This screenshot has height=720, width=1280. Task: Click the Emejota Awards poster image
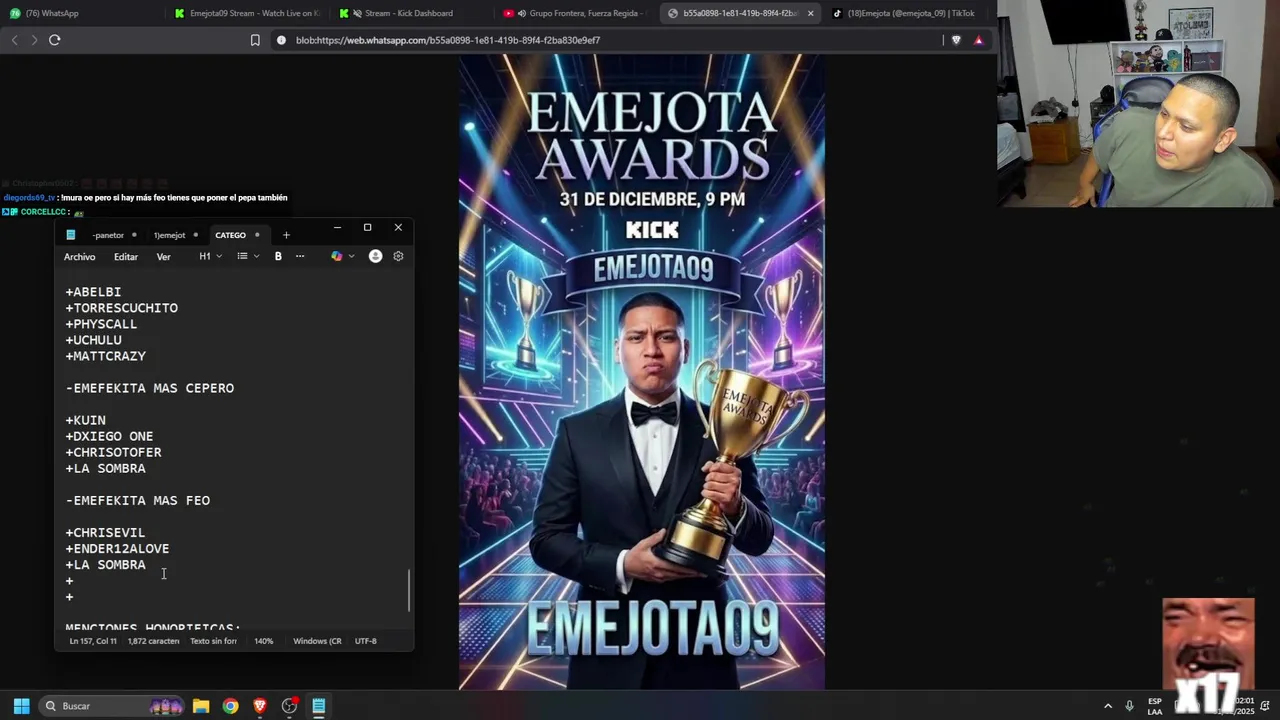(x=642, y=372)
